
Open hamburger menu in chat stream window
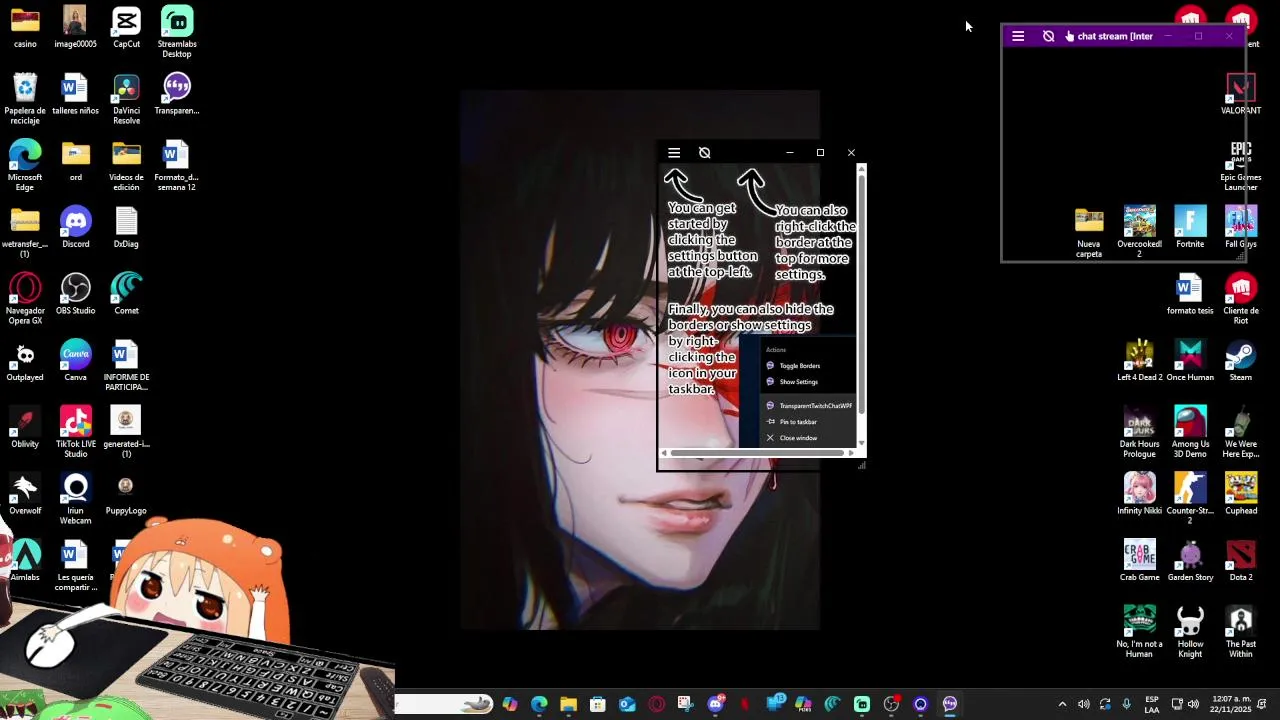1018,36
